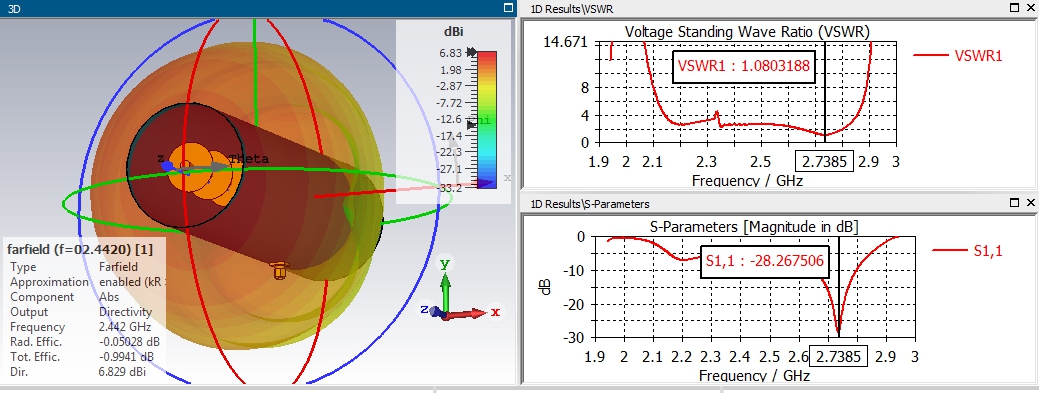Close the 1D Results VSWR window

[1030, 7]
